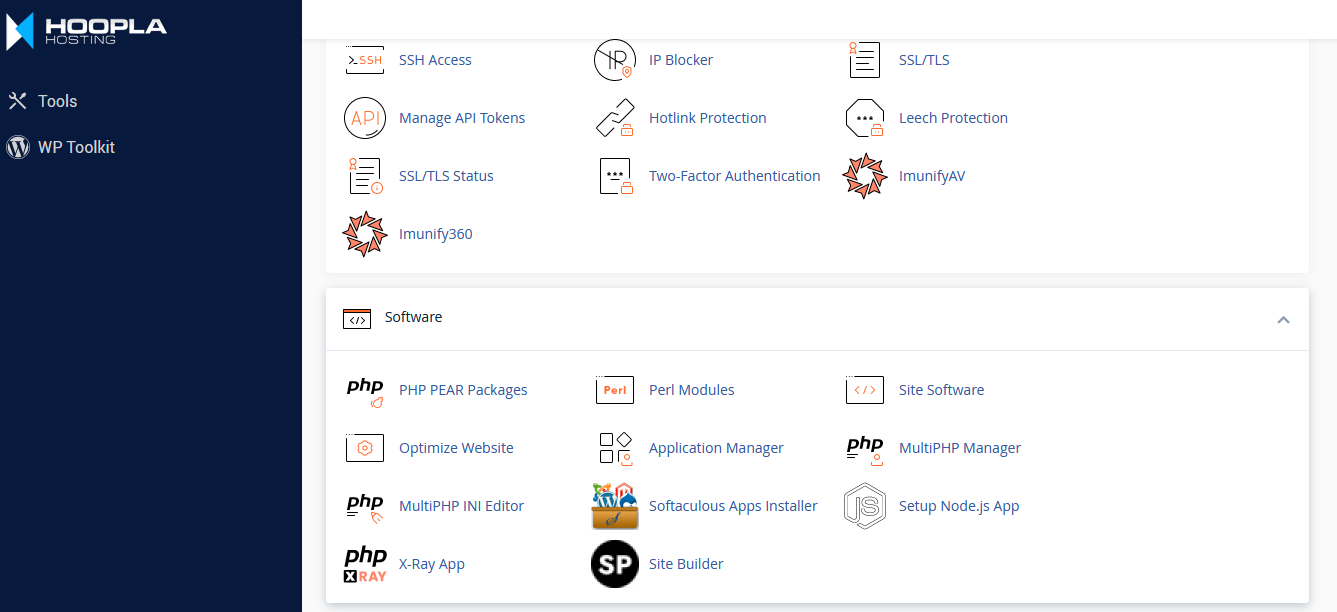Click the X-Ray App php icon
This screenshot has width=1337, height=612.
365,564
